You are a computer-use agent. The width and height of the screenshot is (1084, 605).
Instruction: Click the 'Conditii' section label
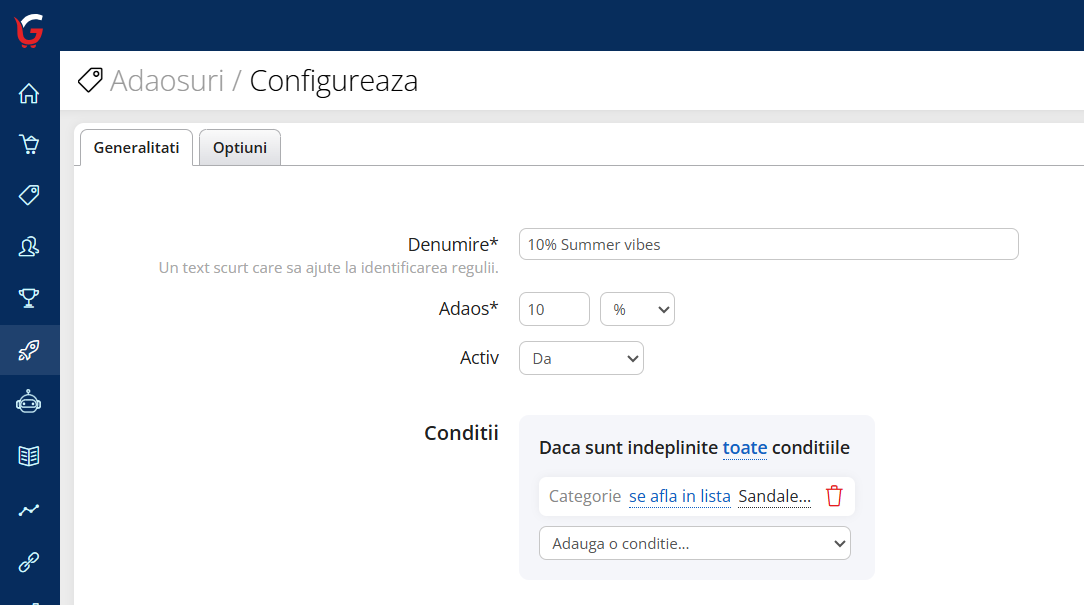coord(461,433)
